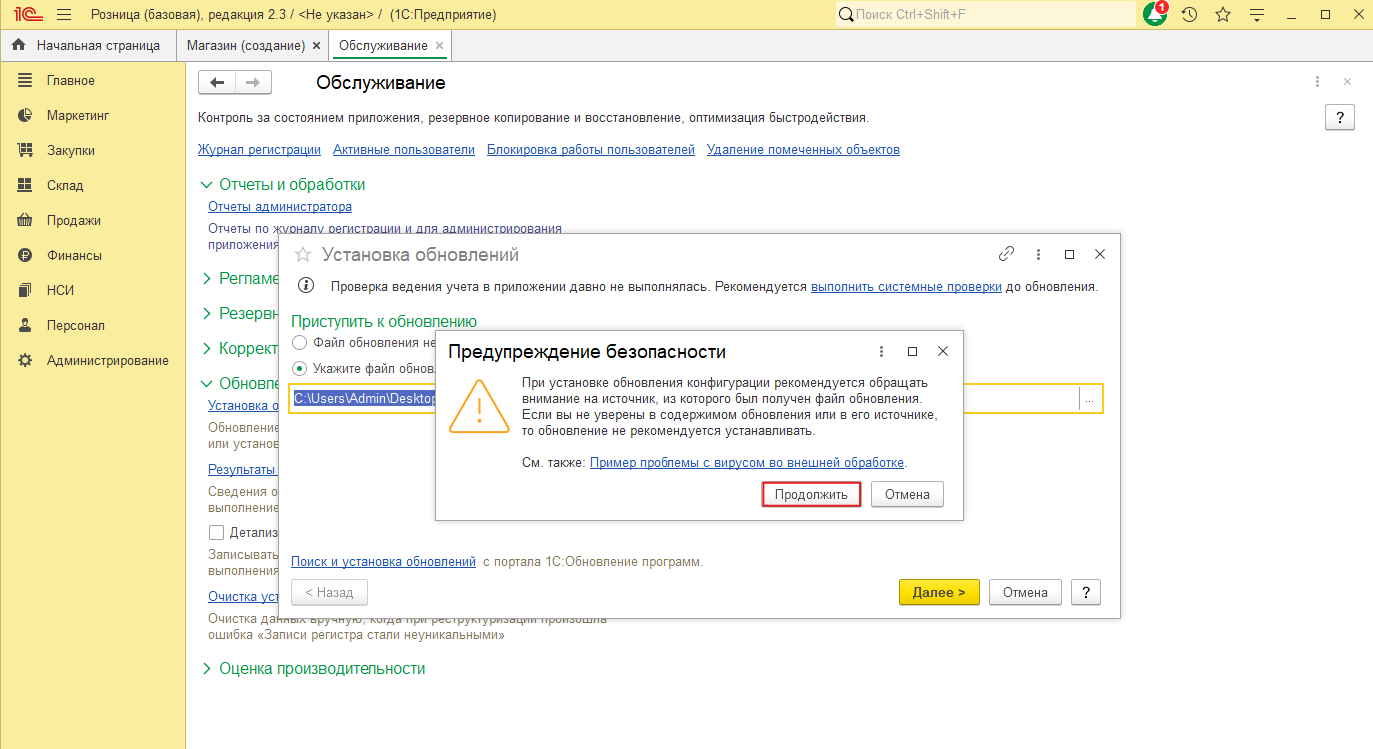Click the search magnifier icon
The width and height of the screenshot is (1373, 749).
[846, 15]
